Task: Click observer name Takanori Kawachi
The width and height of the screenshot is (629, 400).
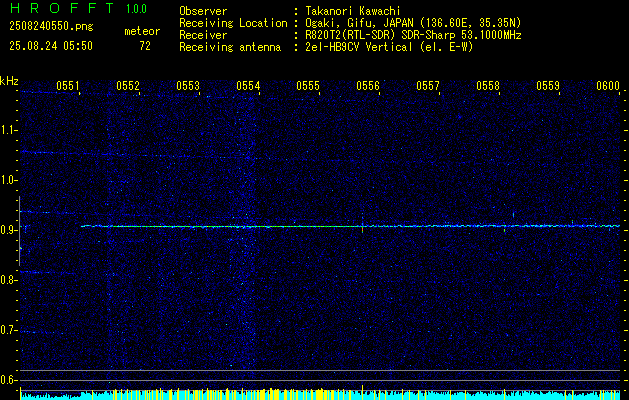Action: [x=353, y=11]
